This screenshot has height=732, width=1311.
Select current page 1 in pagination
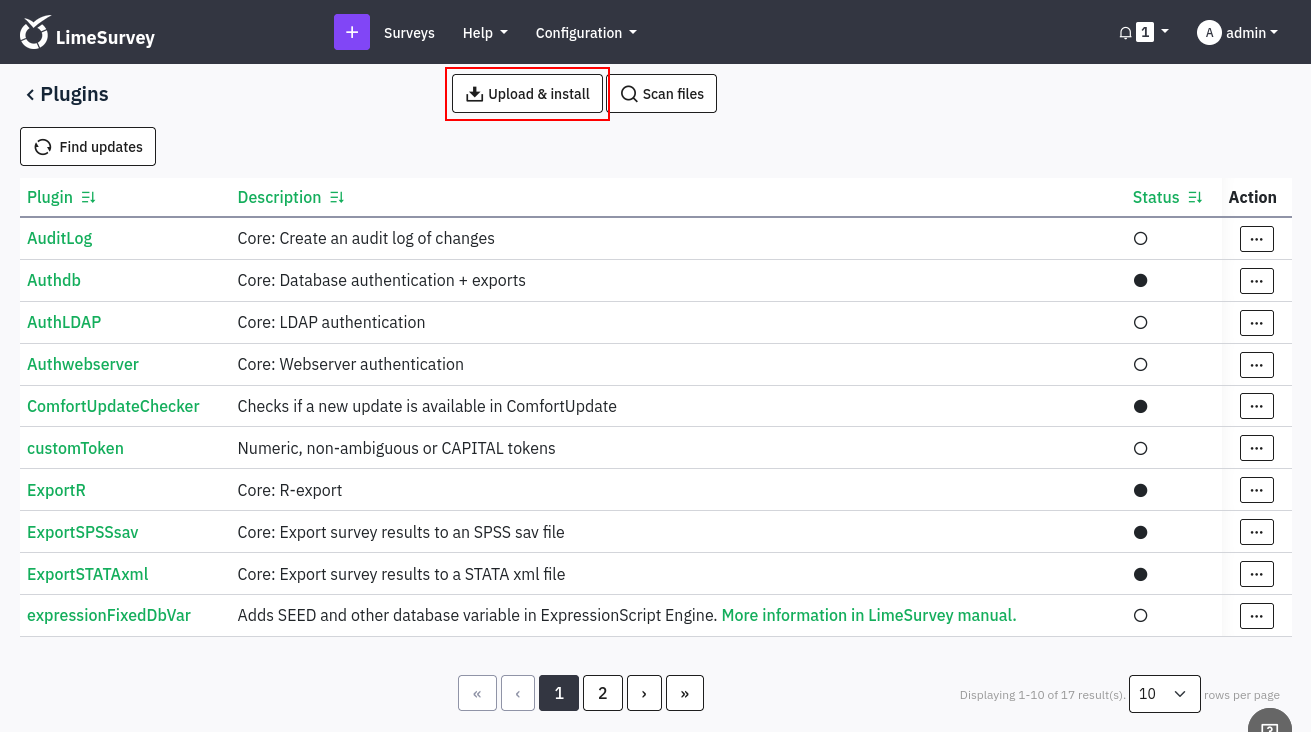point(559,693)
